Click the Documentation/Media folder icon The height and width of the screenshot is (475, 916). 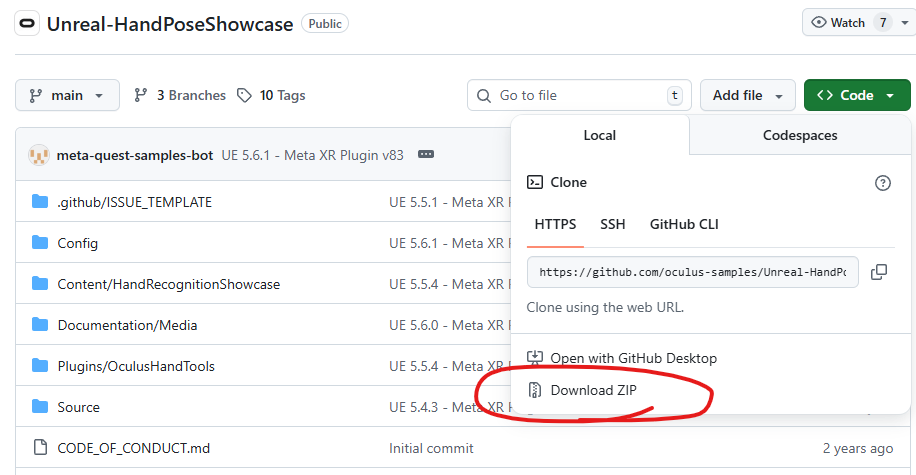pyautogui.click(x=40, y=324)
